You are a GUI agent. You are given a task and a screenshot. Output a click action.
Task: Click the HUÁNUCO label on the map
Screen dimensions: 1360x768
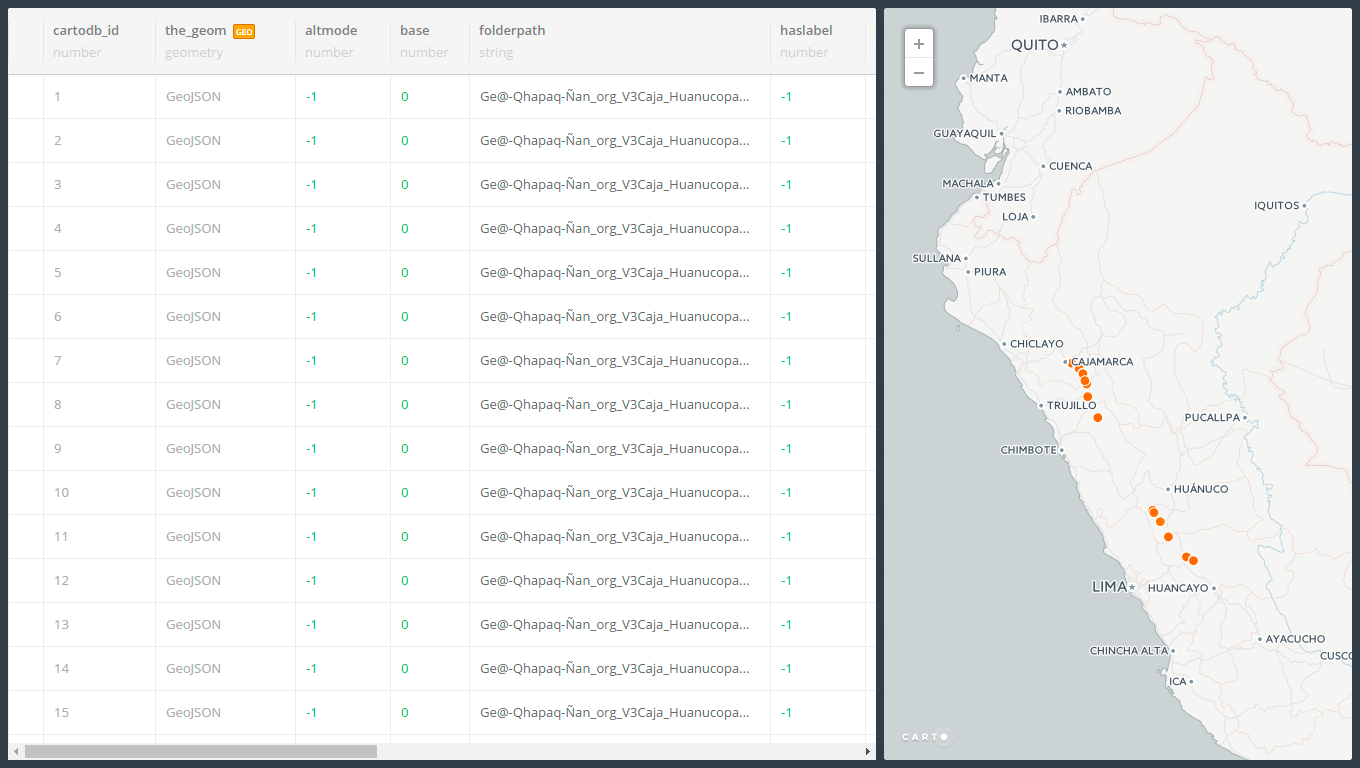pos(1201,490)
